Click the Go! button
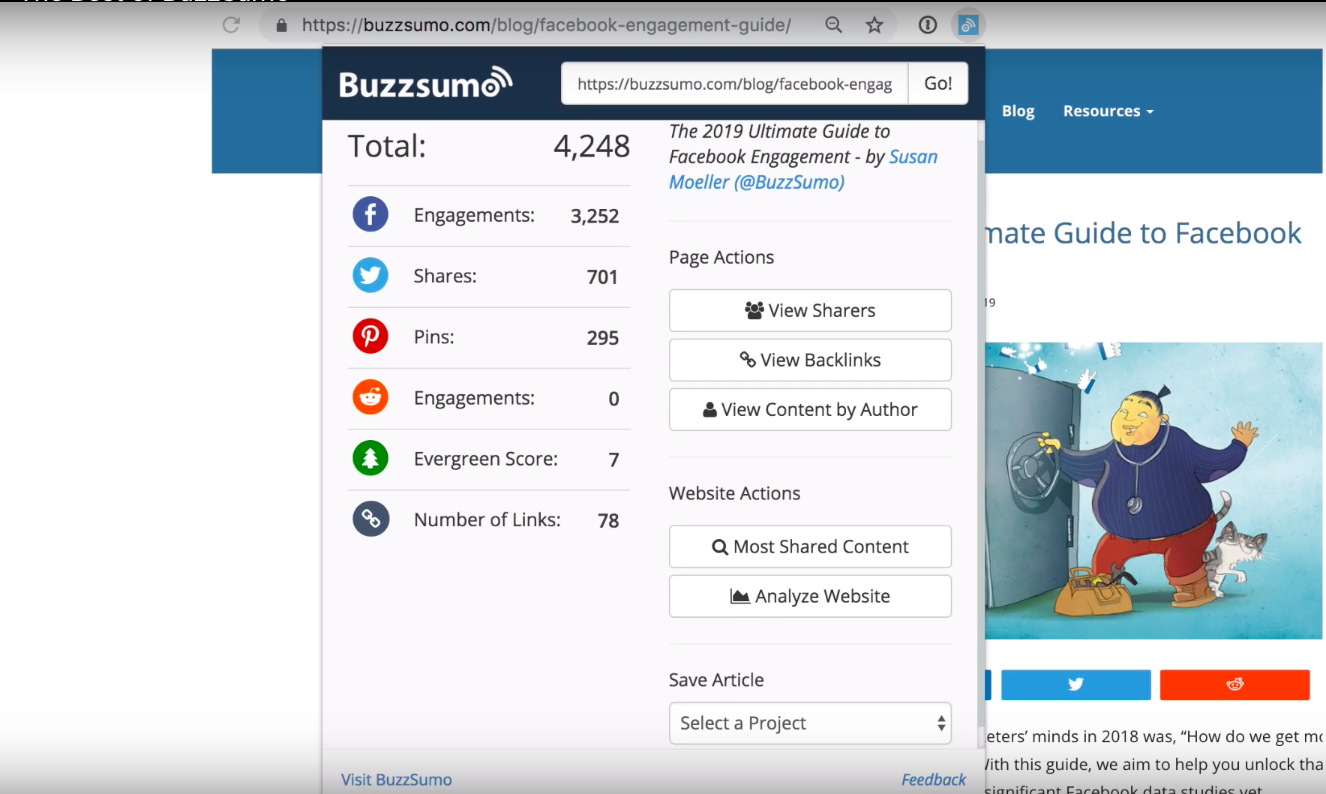 click(x=938, y=84)
